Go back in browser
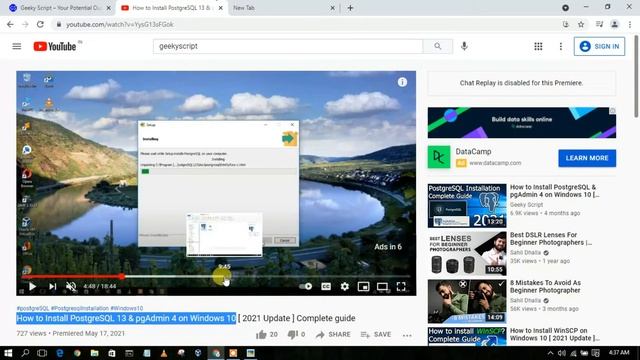 pyautogui.click(x=10, y=24)
